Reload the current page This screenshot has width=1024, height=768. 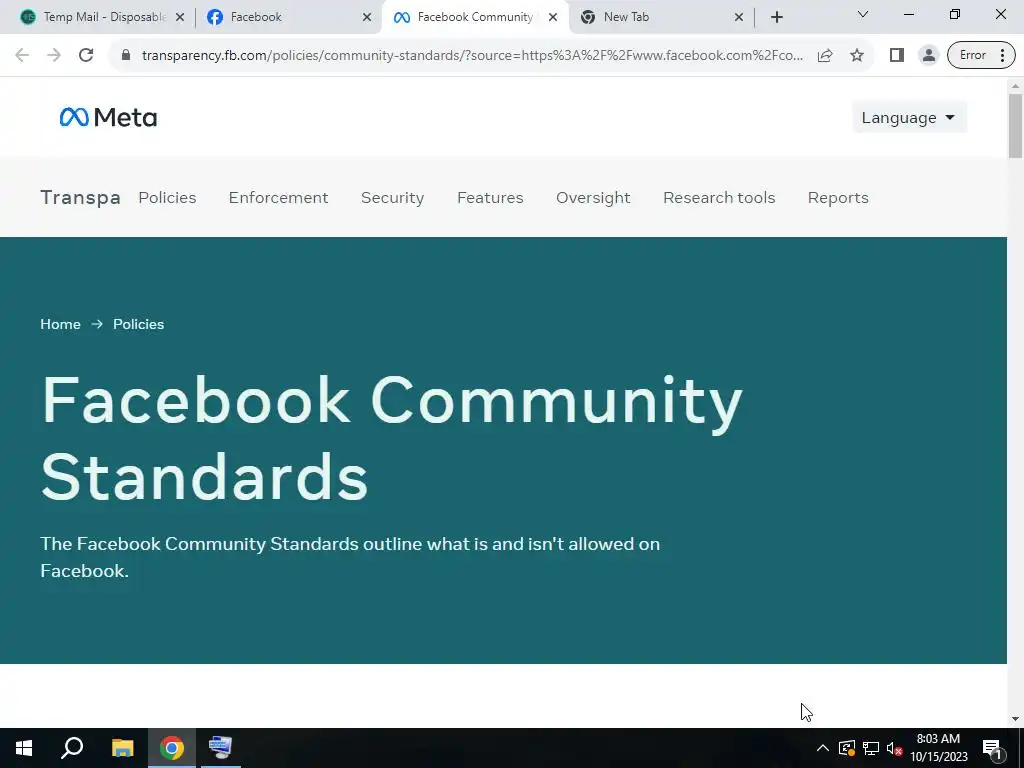[86, 56]
